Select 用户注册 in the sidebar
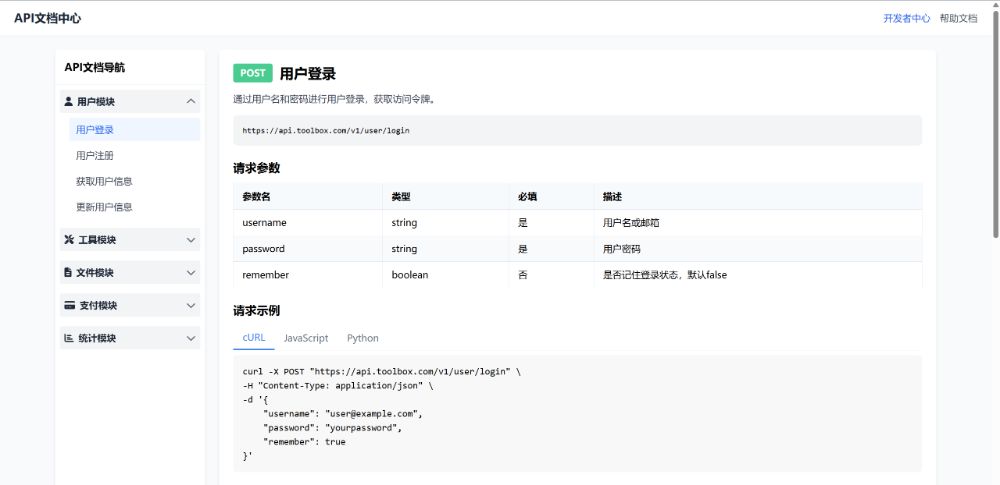Viewport: 1000px width, 485px height. (x=95, y=156)
